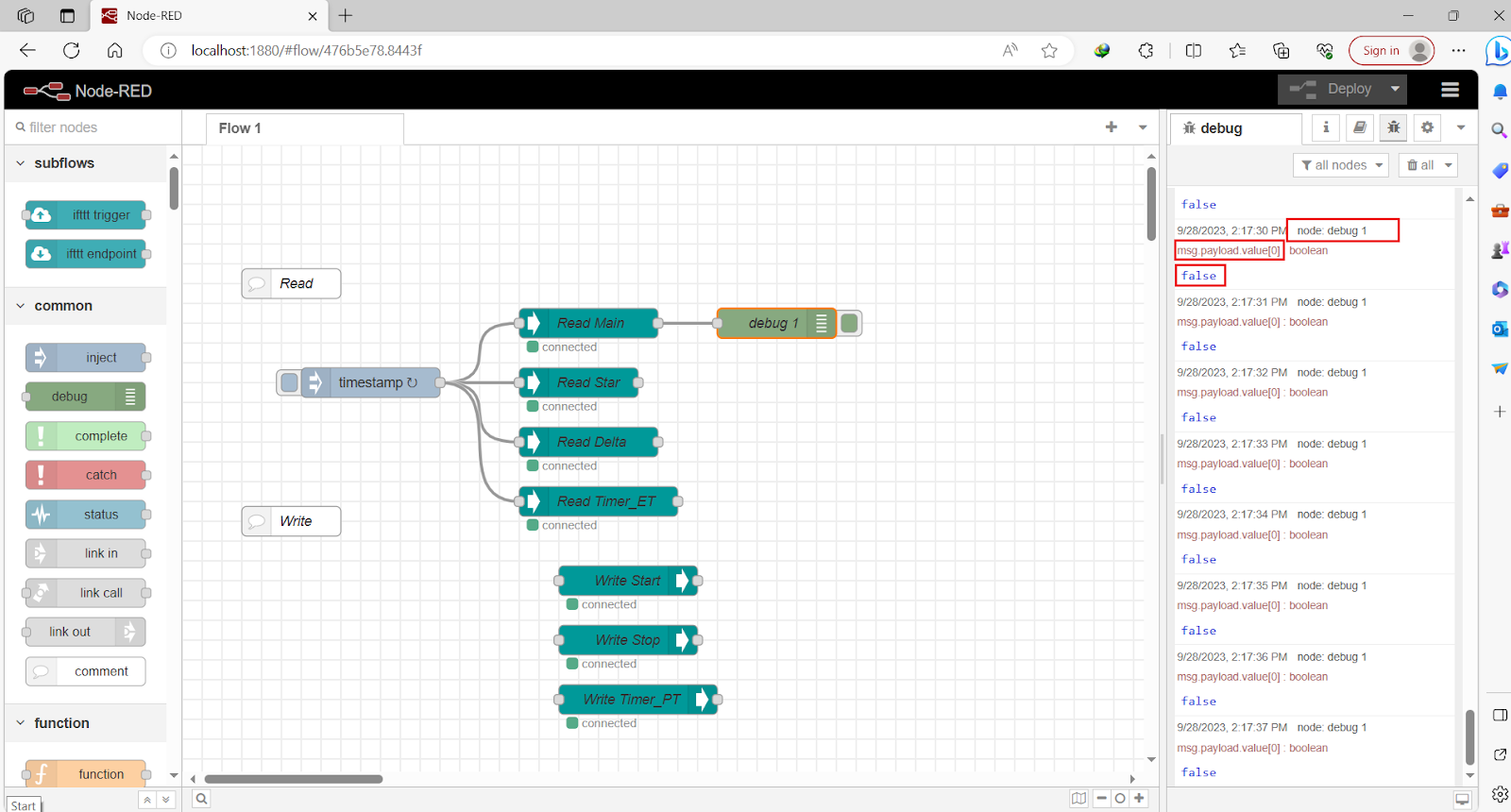Clear all debug messages with trash button

tap(1419, 165)
